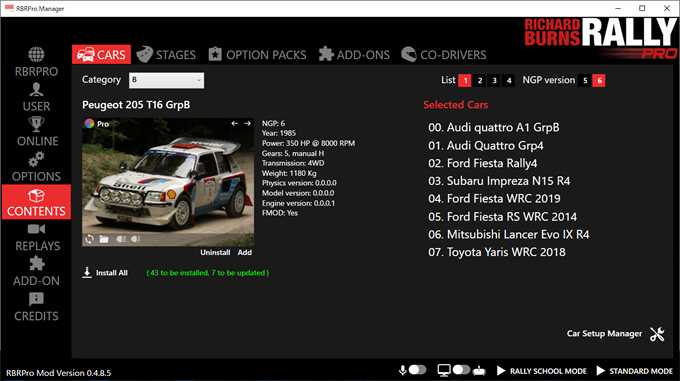
Task: Click RBRPro Mod Version 0.4.8.5 text
Action: click(59, 373)
